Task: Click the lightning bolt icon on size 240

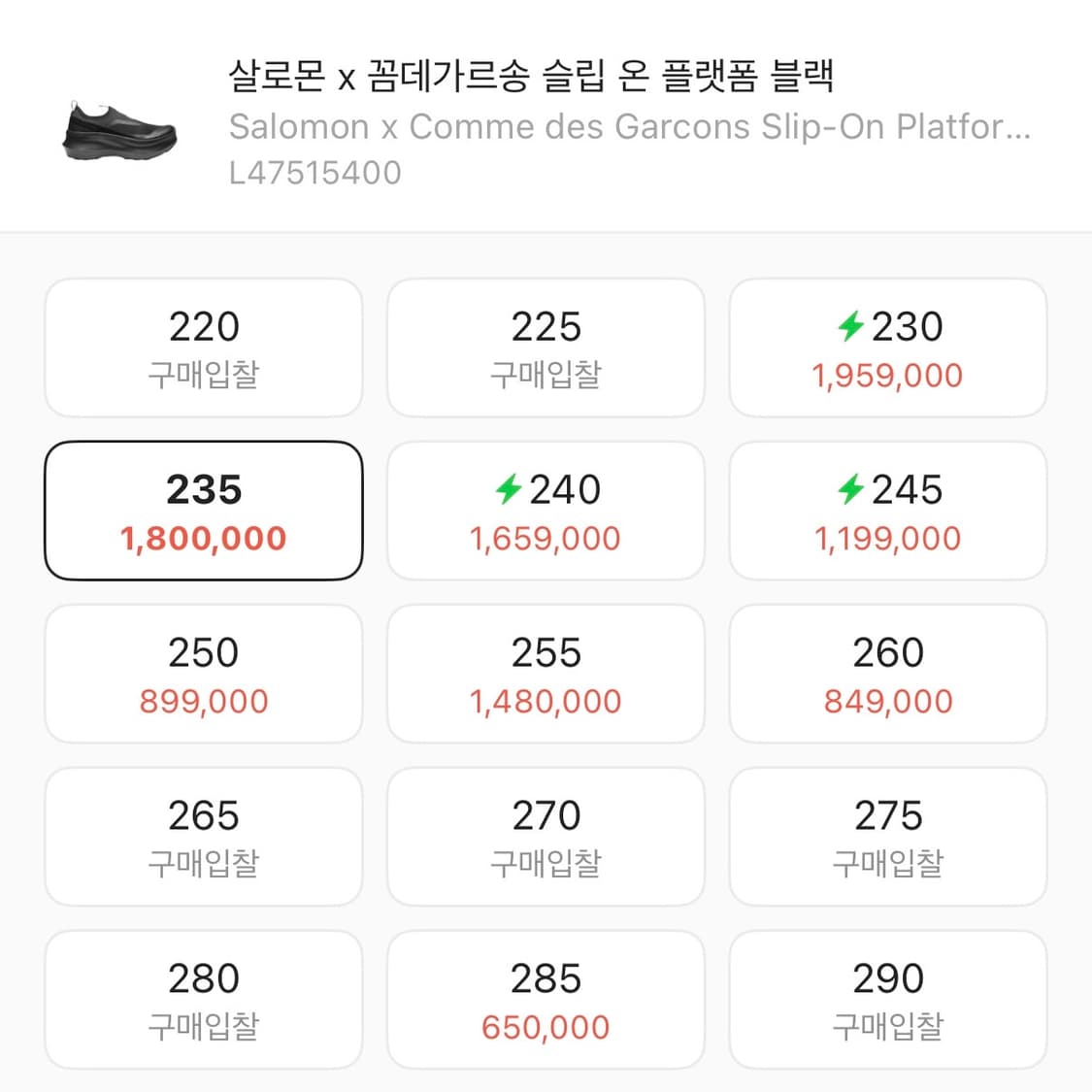Action: 511,490
